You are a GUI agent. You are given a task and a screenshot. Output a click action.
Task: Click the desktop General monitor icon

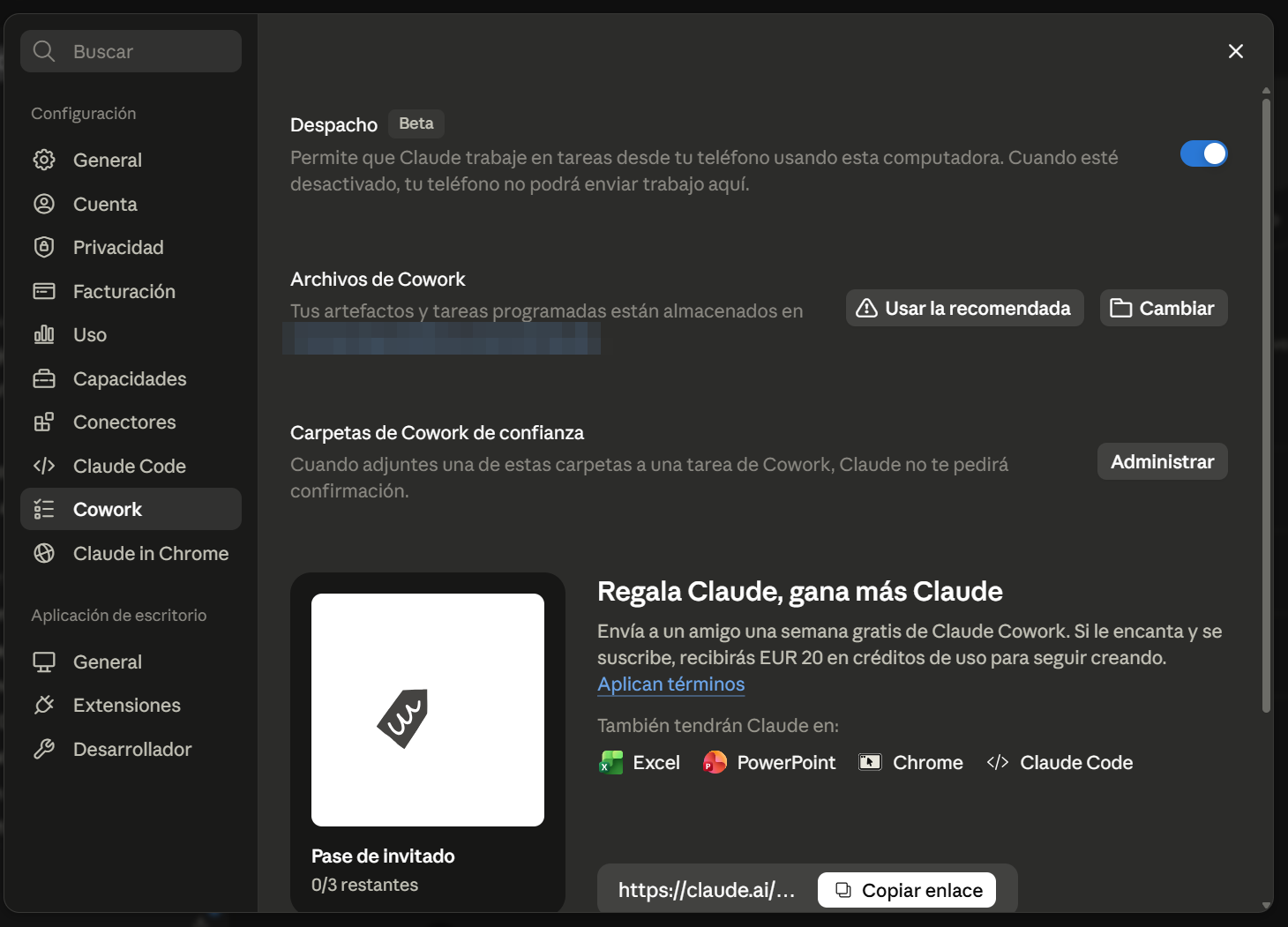[x=44, y=662]
